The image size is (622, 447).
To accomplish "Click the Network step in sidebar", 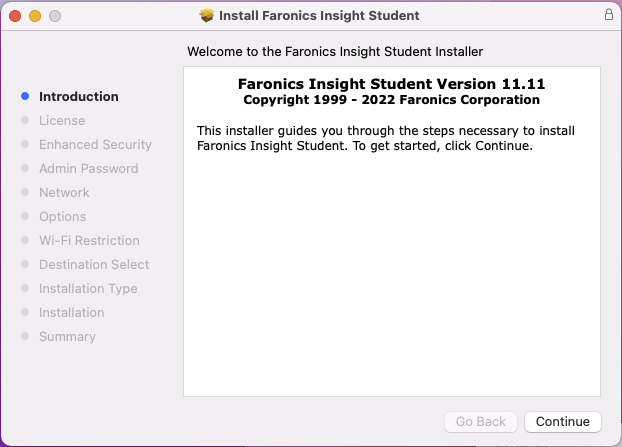I will click(x=64, y=193).
